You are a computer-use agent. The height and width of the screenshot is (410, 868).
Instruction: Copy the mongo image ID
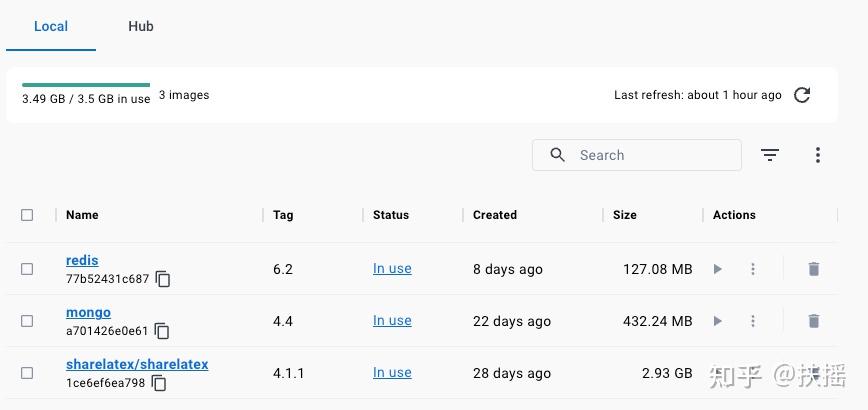pos(162,331)
